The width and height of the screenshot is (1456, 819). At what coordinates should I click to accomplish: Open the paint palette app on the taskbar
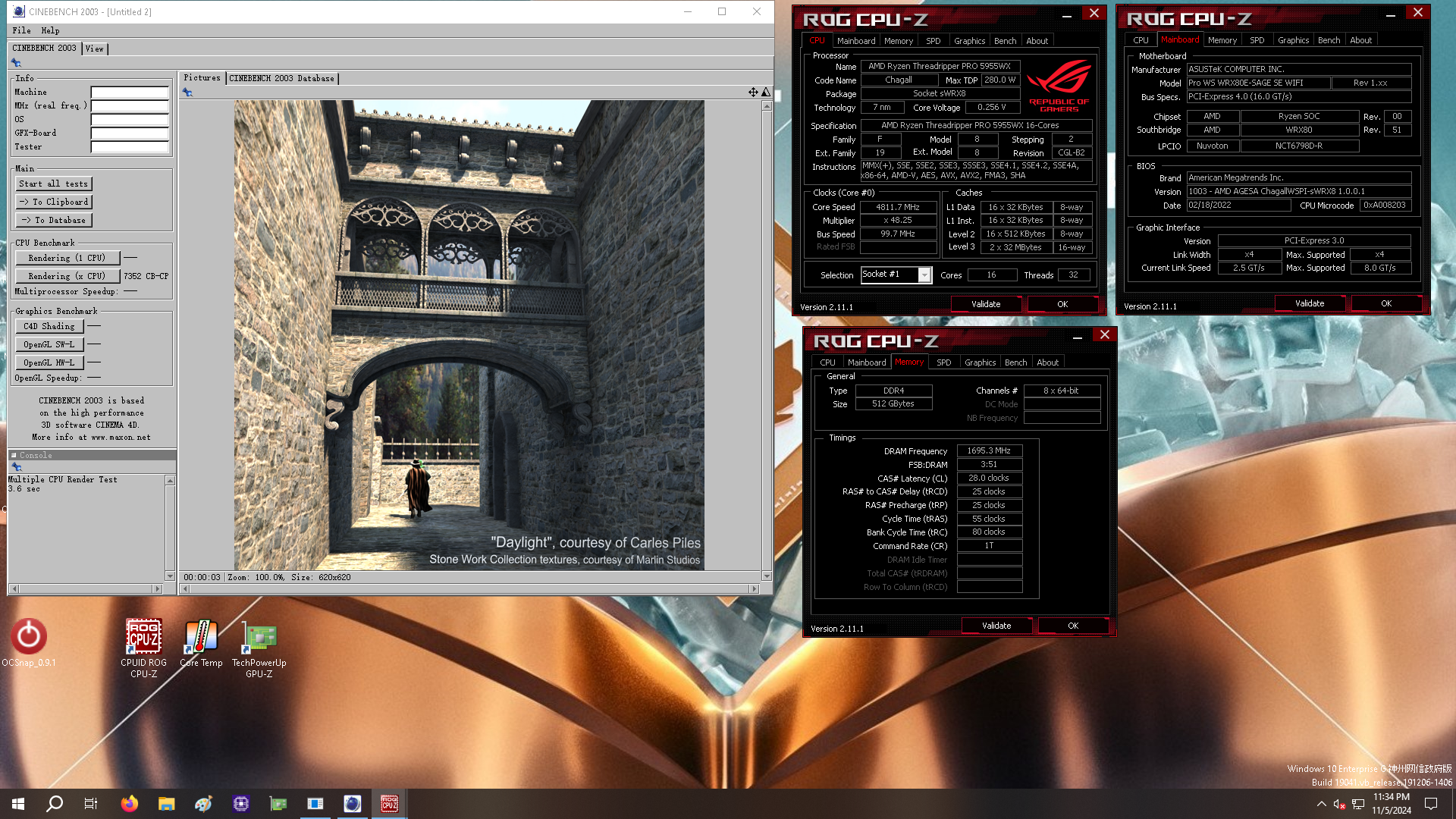(203, 804)
